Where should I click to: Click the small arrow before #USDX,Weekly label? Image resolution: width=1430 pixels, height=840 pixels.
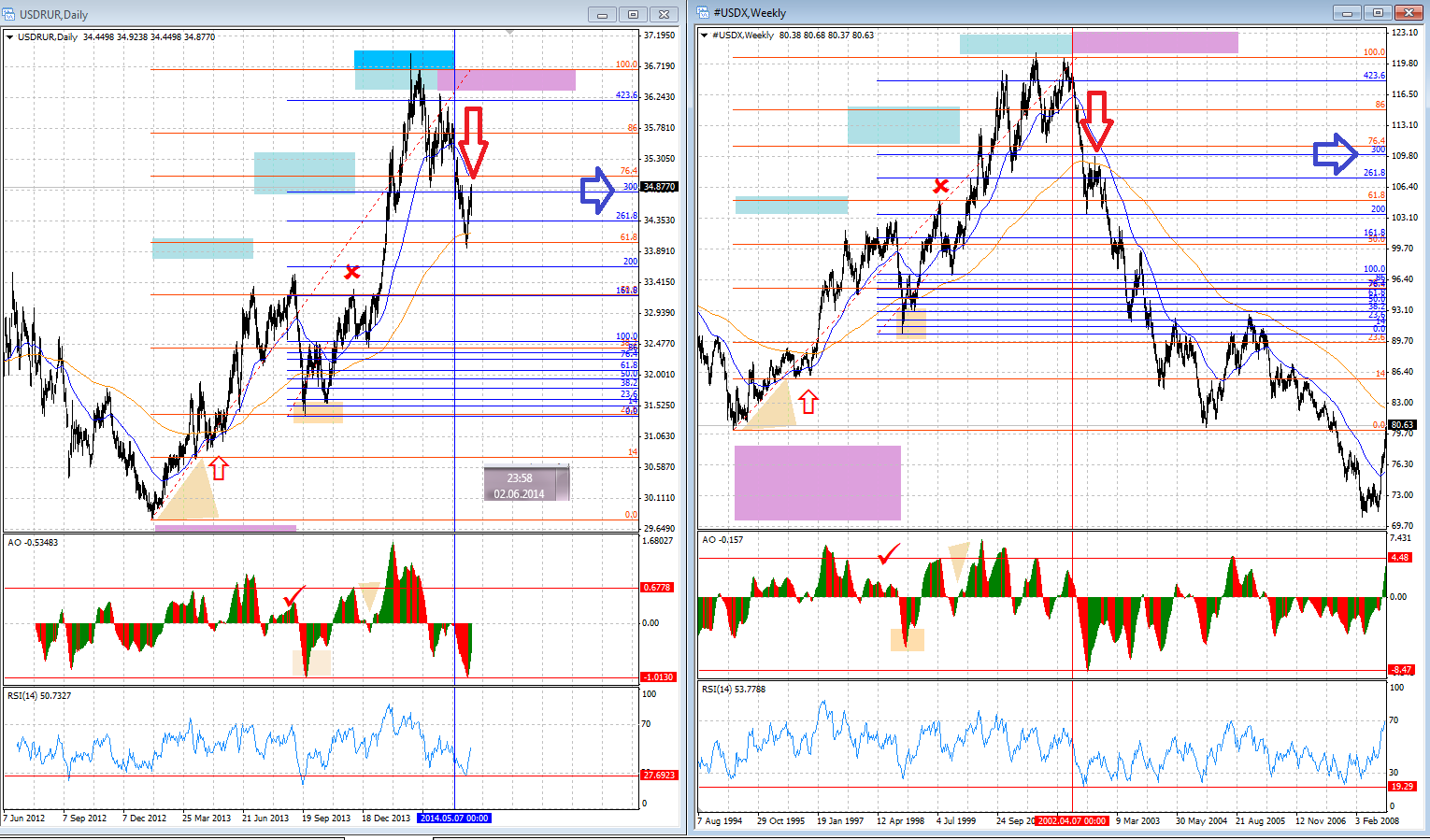click(705, 36)
